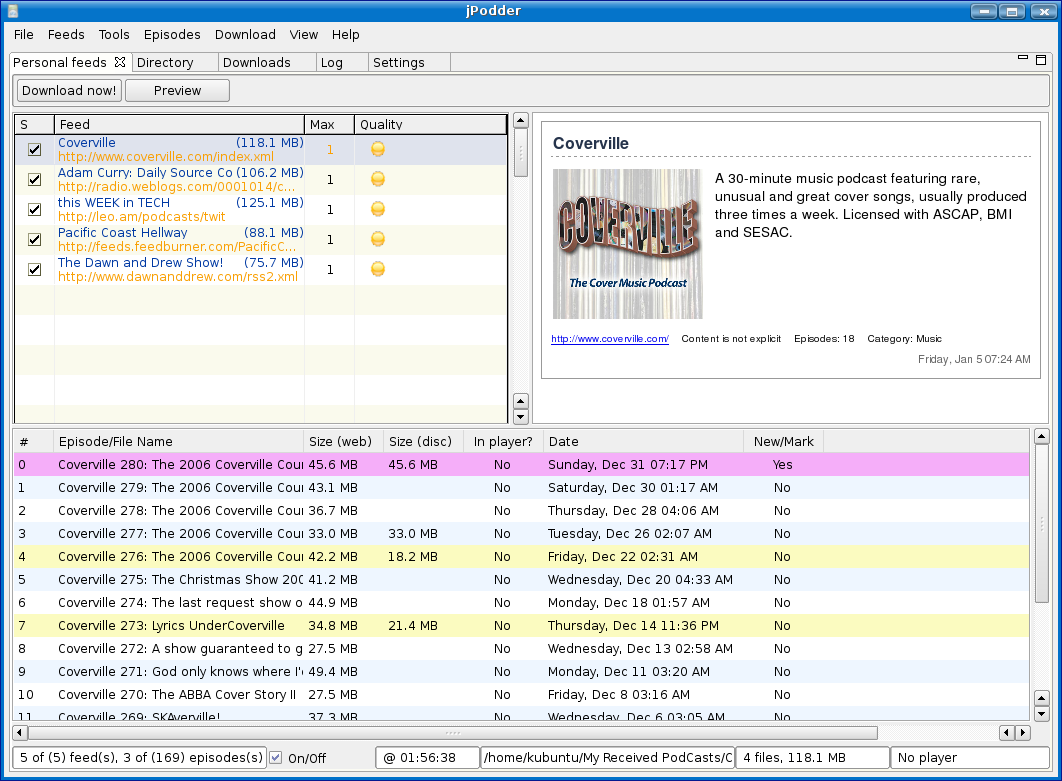Maximize the tab panel view icon
1062x781 pixels.
pos(1041,60)
